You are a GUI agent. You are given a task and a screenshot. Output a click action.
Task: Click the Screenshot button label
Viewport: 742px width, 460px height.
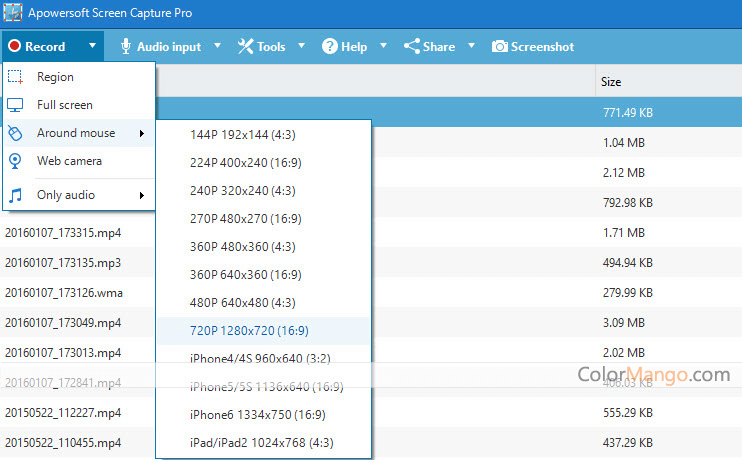(542, 47)
